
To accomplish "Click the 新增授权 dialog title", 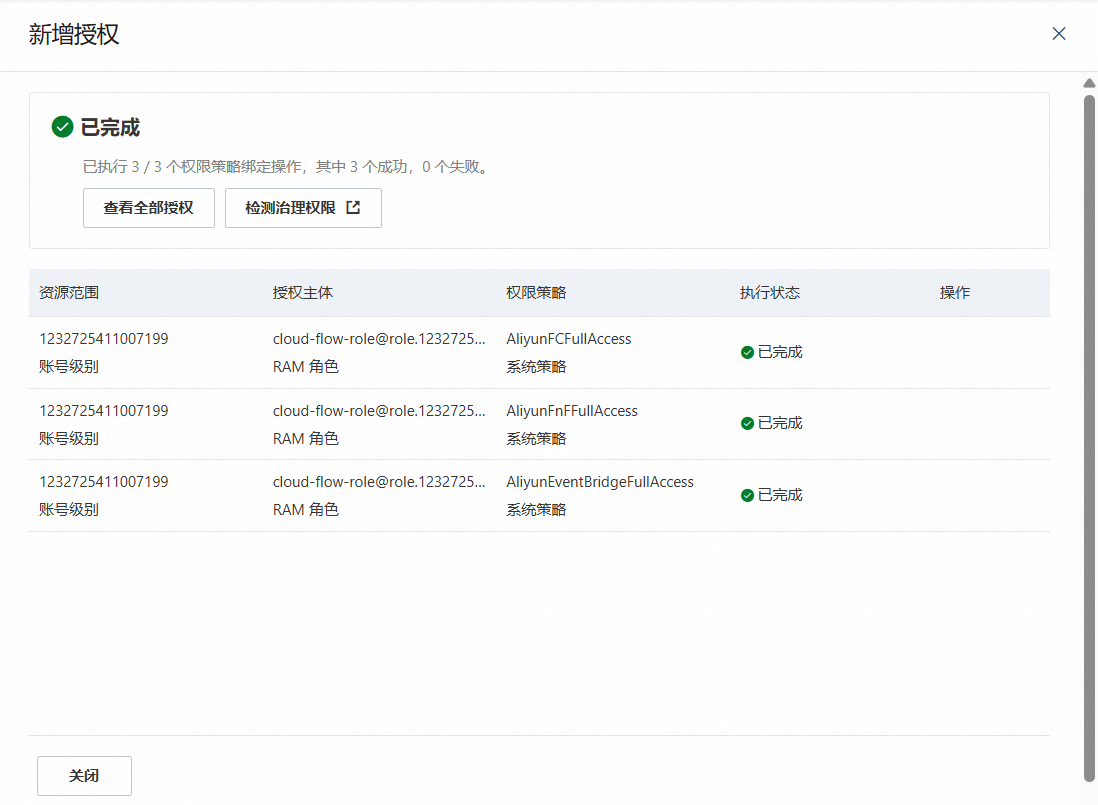I will tap(74, 34).
